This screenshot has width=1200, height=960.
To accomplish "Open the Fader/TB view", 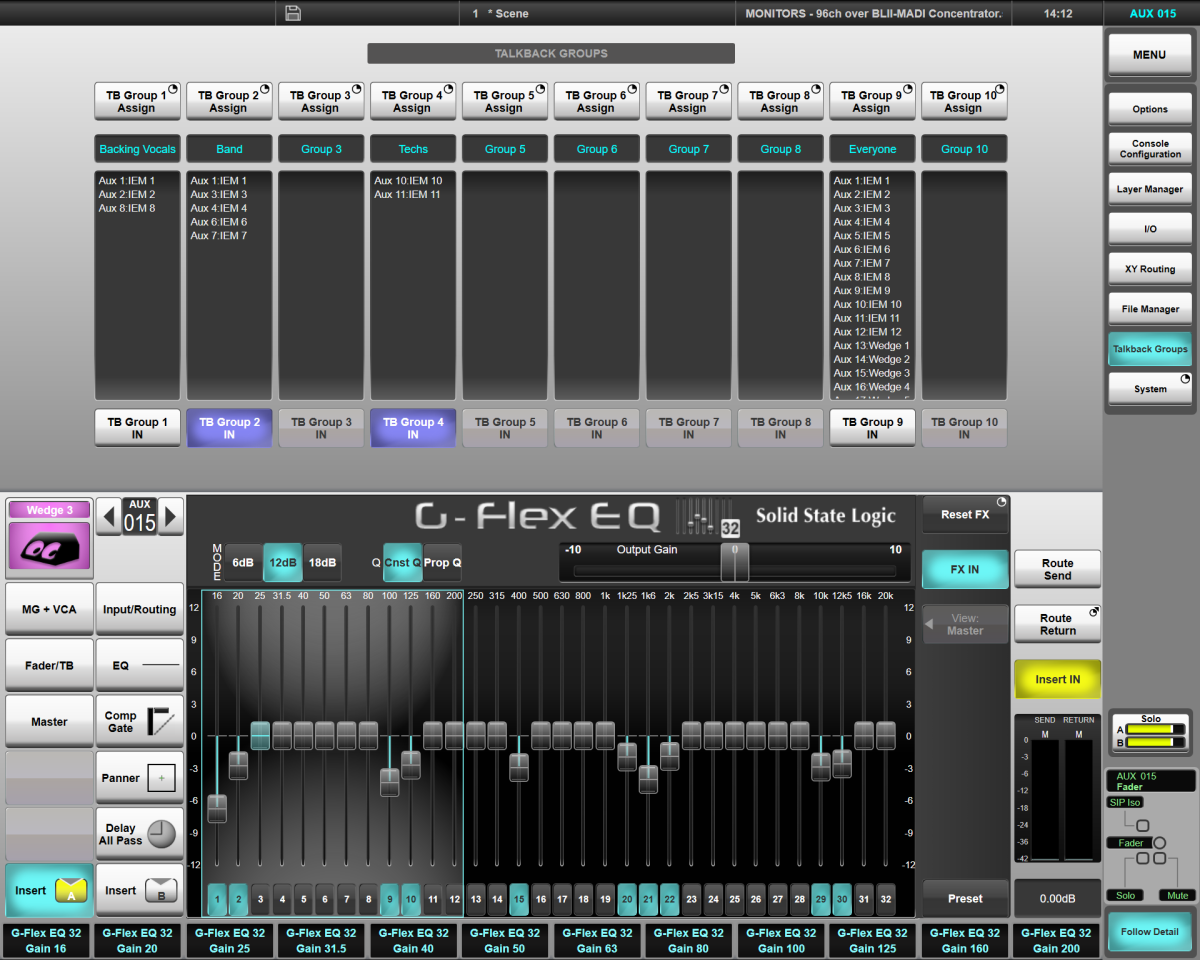I will (49, 665).
